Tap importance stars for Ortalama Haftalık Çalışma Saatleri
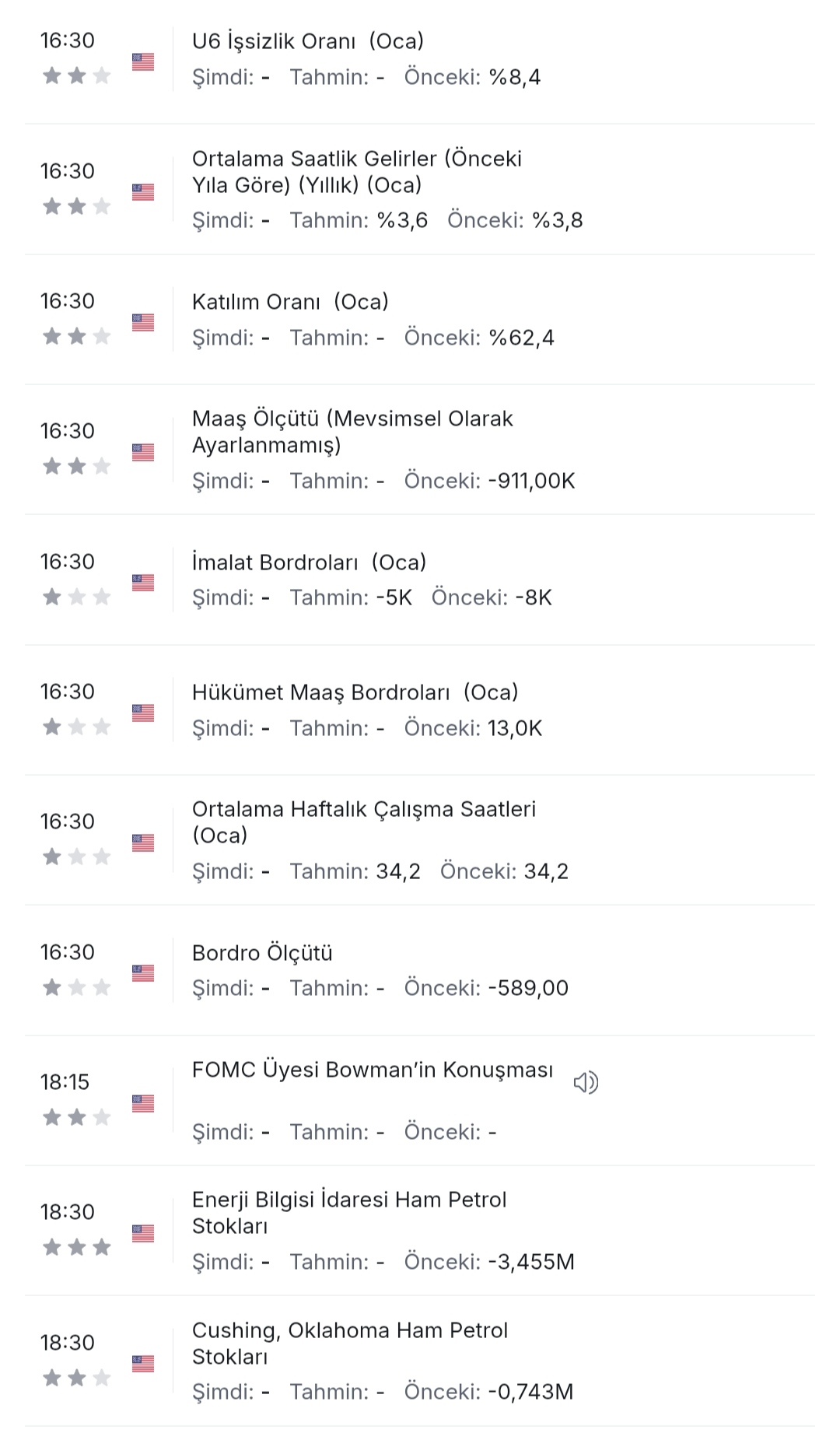The width and height of the screenshot is (840, 1433). click(x=76, y=857)
